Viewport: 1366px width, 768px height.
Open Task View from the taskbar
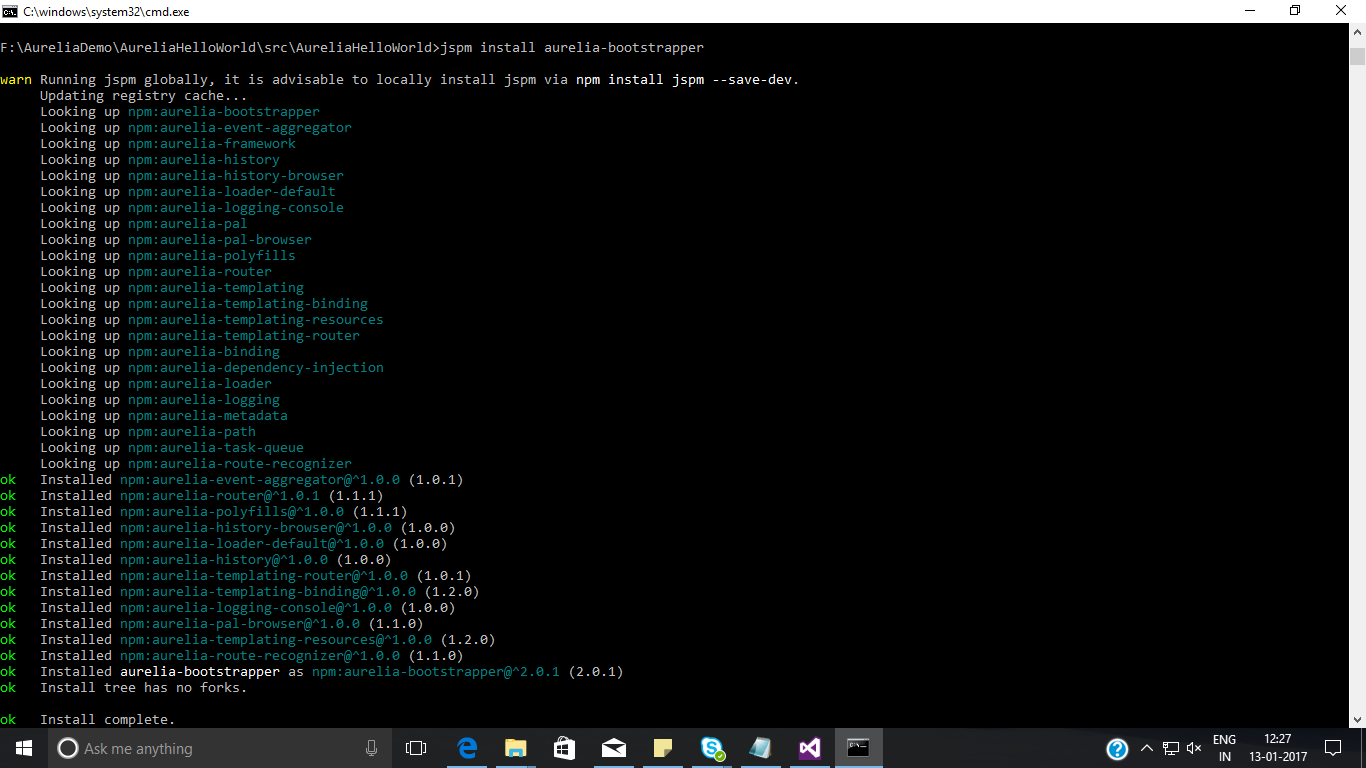pyautogui.click(x=416, y=748)
